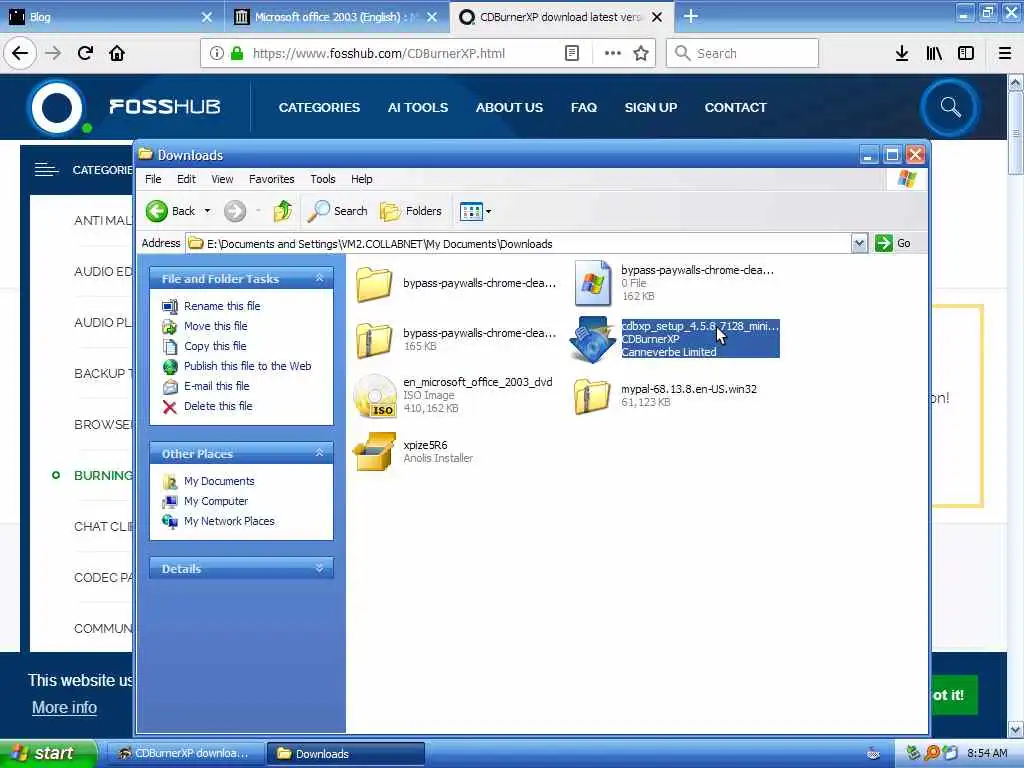Open the Back button history dropdown arrow
This screenshot has height=768, width=1024.
[207, 211]
